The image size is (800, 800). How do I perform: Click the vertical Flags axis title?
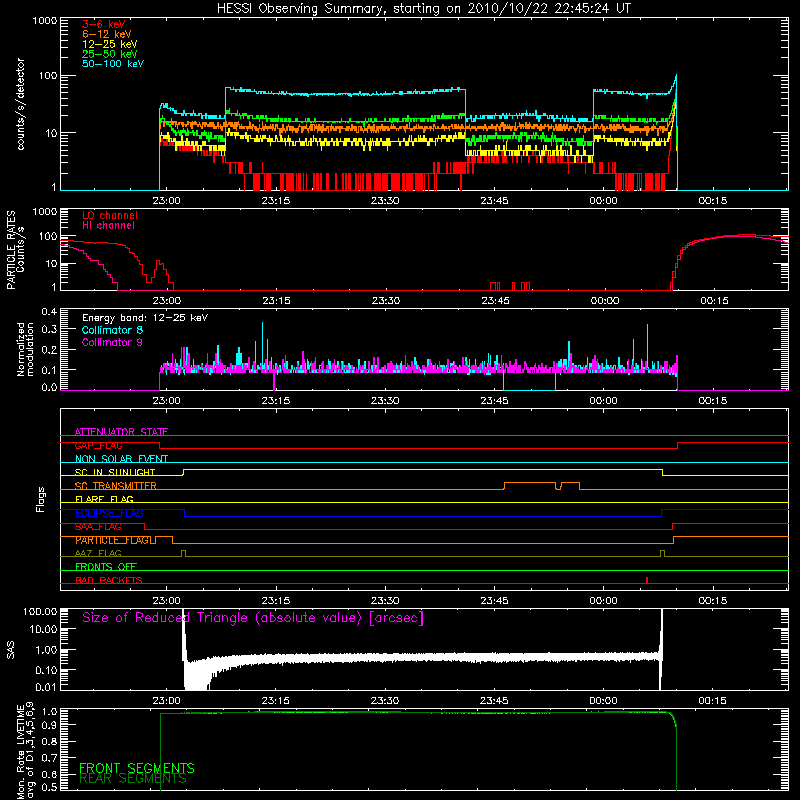(41, 499)
